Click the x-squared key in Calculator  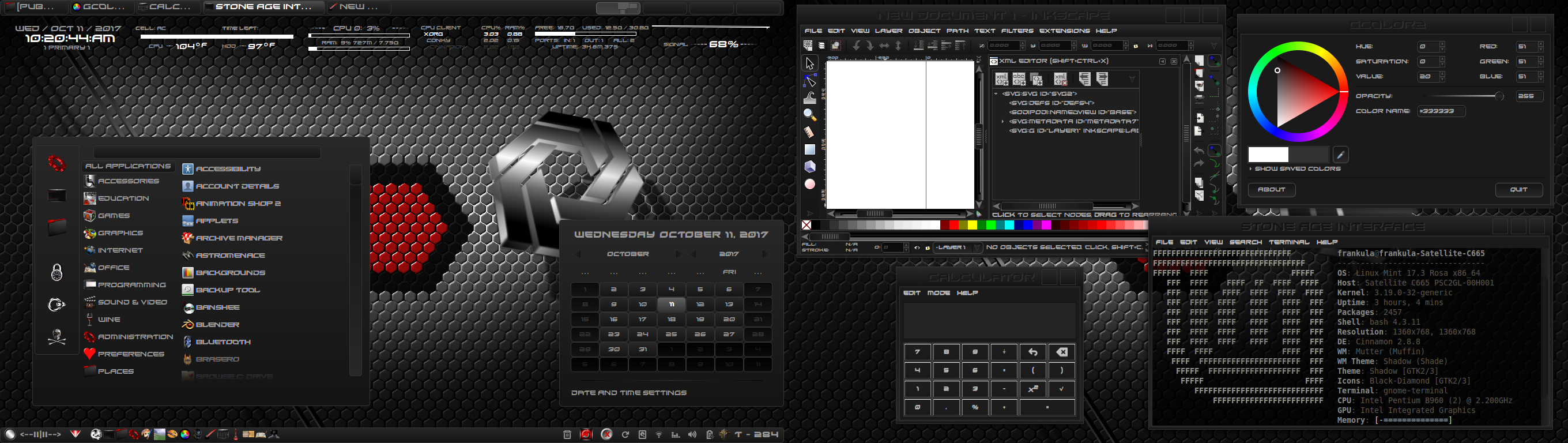(1033, 389)
